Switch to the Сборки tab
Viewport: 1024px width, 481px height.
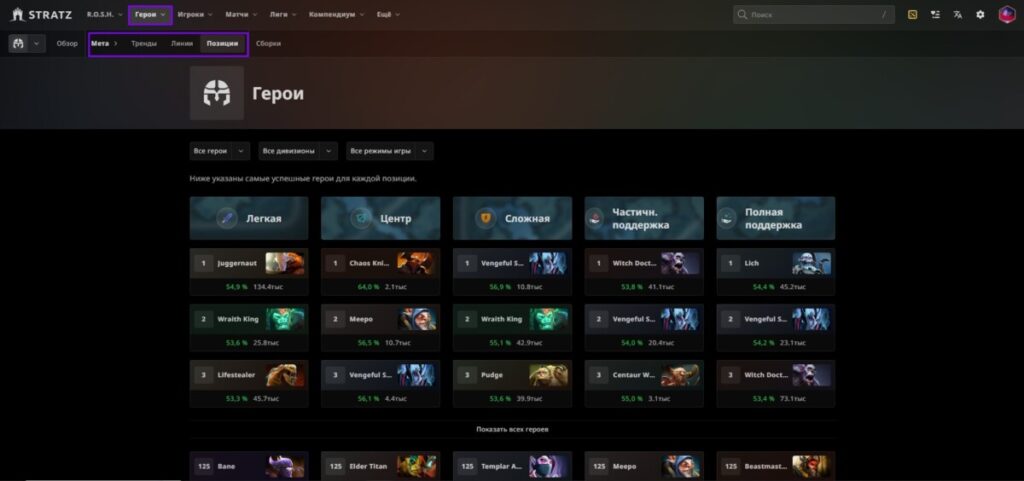(268, 44)
